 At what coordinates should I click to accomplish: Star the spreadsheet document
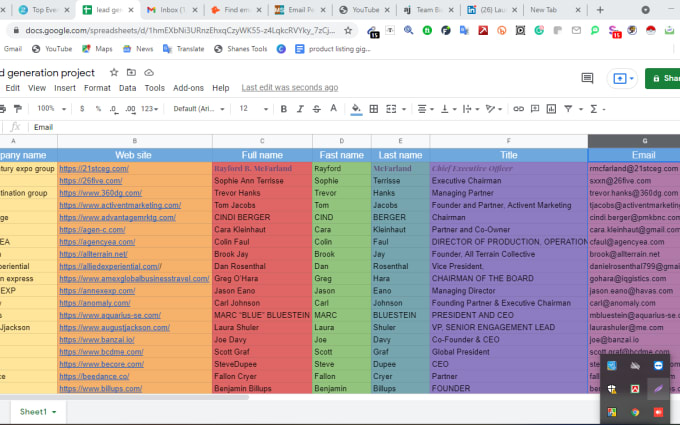coord(114,72)
